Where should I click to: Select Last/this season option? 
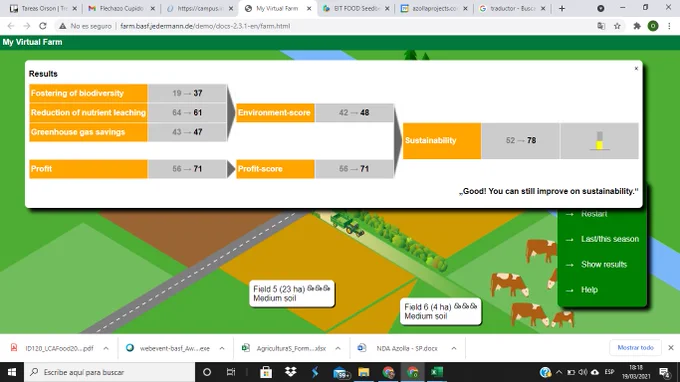(609, 239)
